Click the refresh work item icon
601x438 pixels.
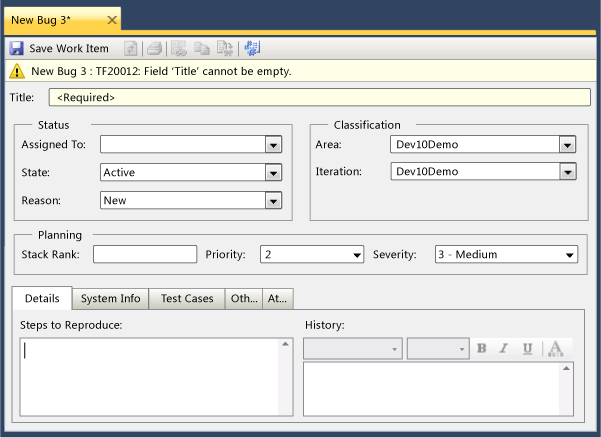point(131,48)
